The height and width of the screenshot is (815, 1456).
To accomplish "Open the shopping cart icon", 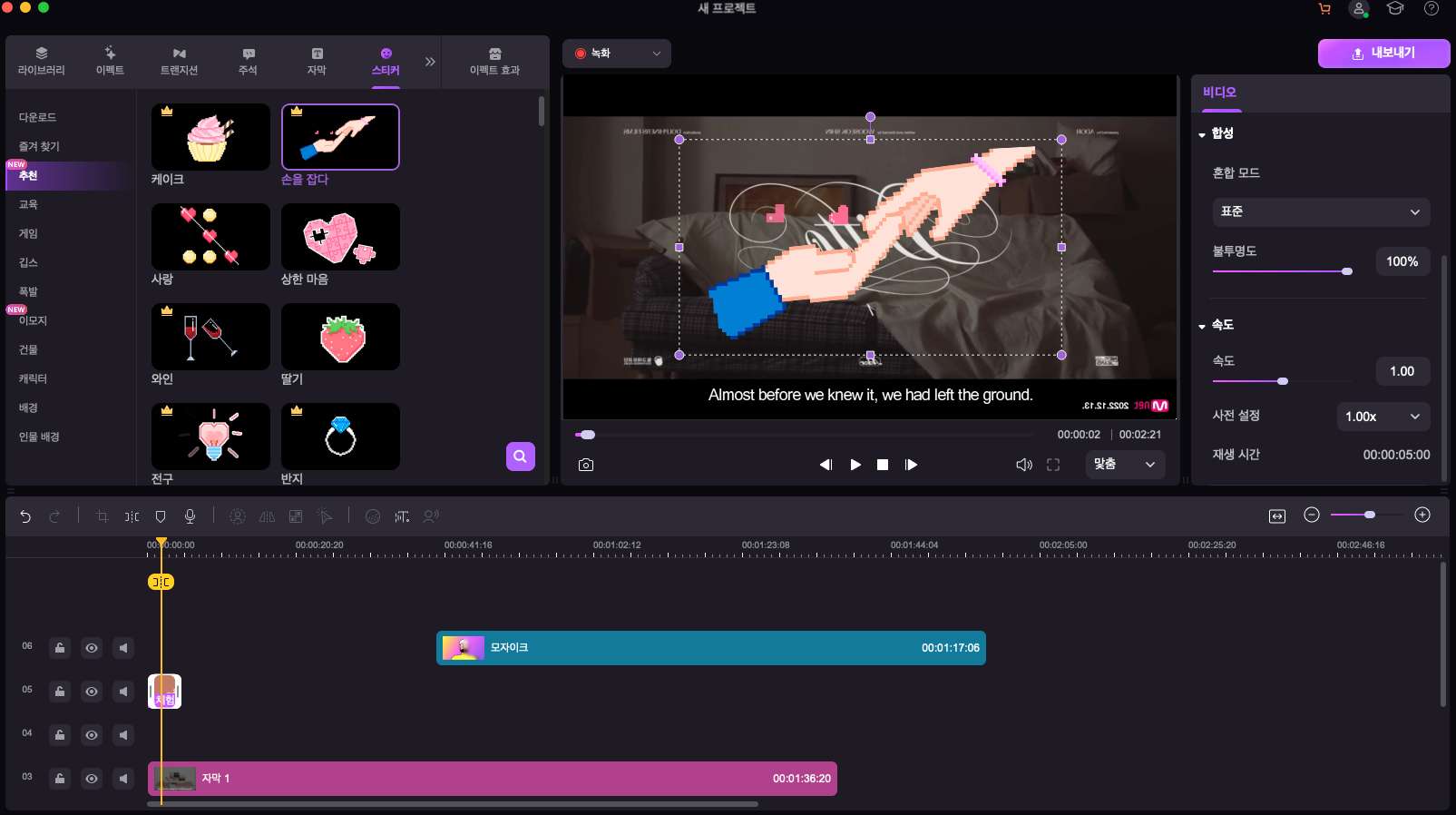I will click(1324, 9).
